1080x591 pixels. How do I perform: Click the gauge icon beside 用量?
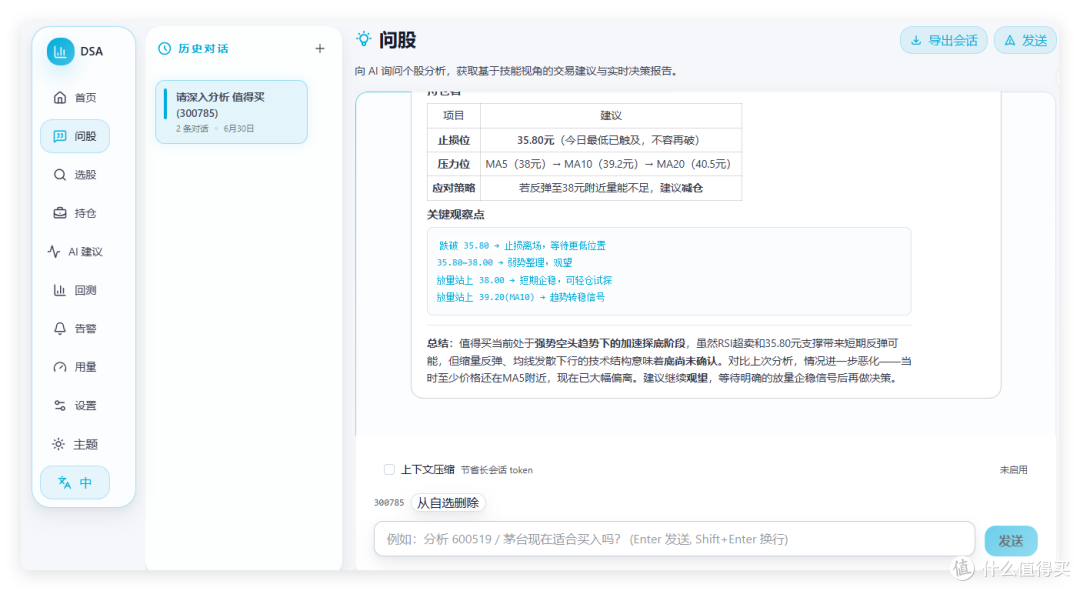coord(60,367)
